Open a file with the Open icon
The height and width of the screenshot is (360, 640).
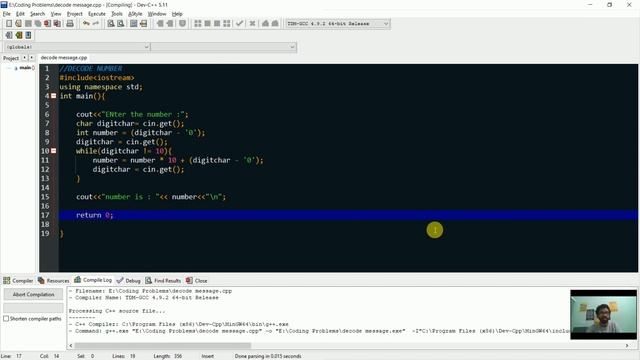[18, 24]
